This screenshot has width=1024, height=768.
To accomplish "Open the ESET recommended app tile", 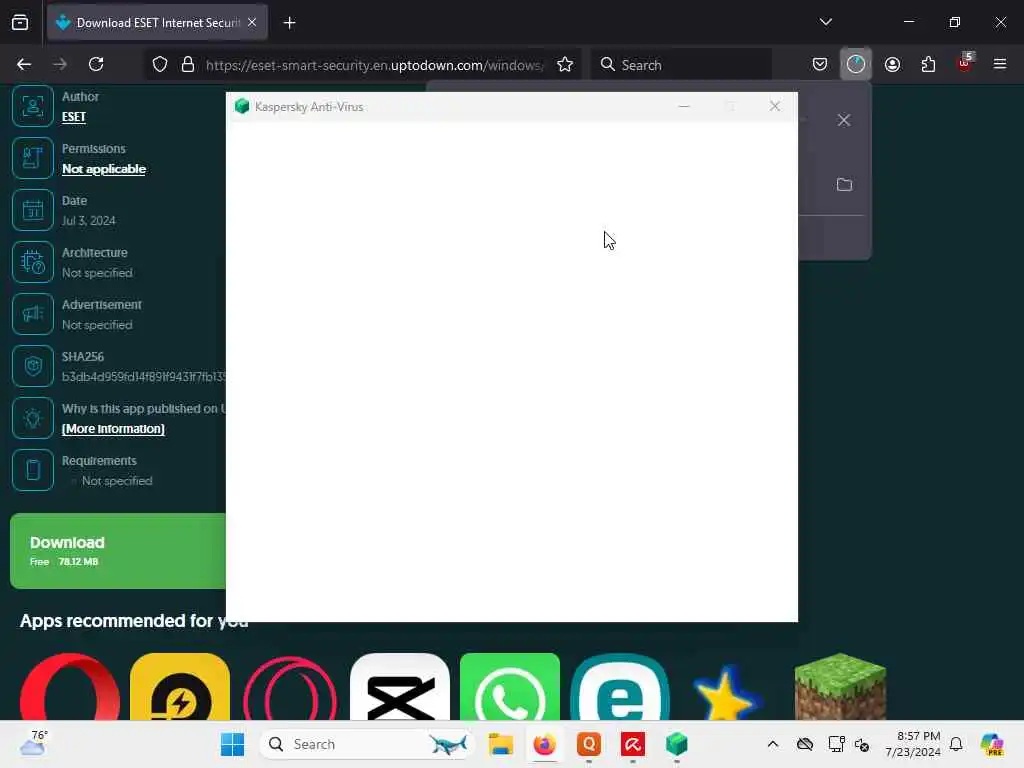I will [620, 686].
